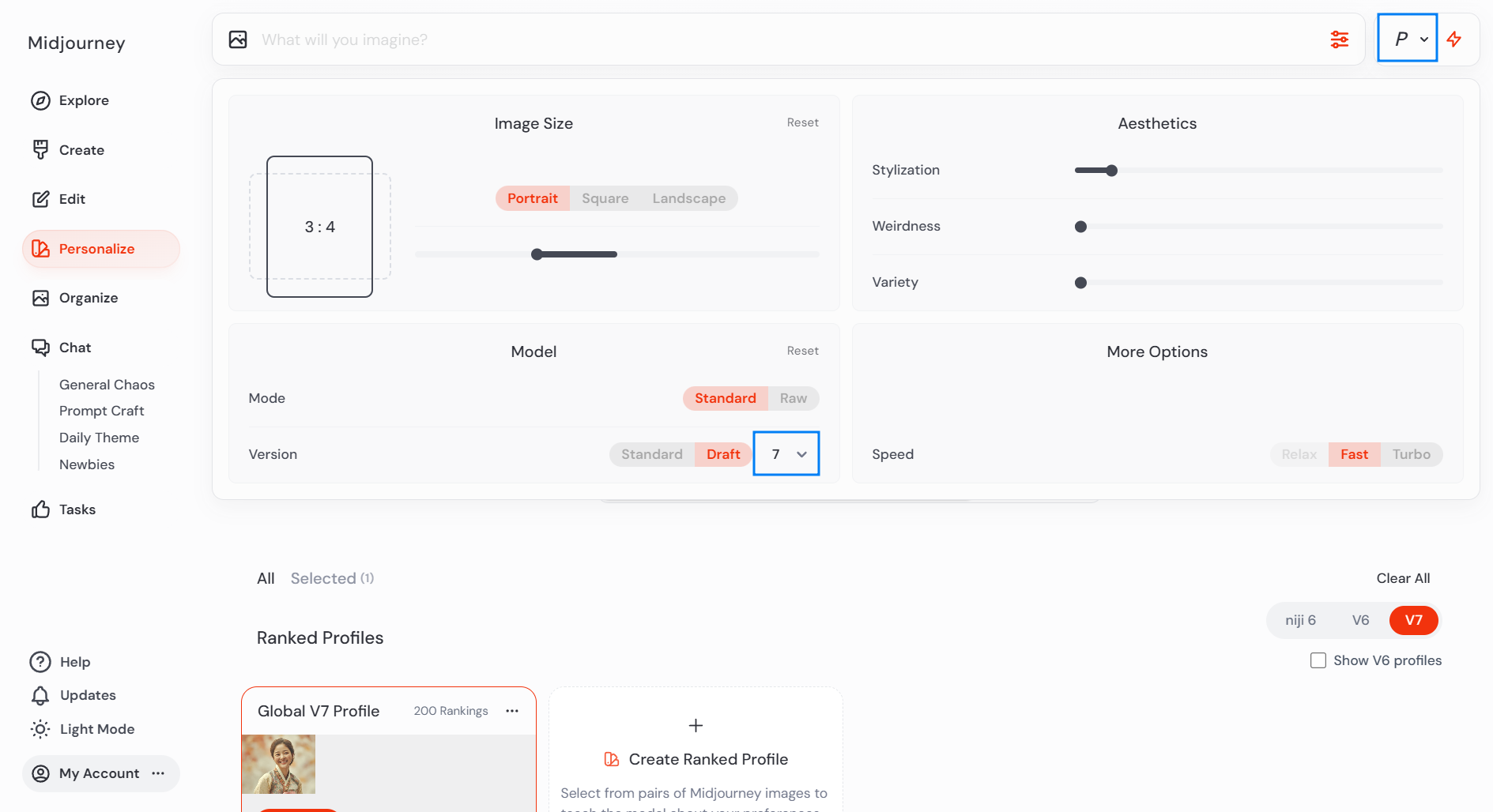Click the aspect ratio slider handle

(537, 254)
